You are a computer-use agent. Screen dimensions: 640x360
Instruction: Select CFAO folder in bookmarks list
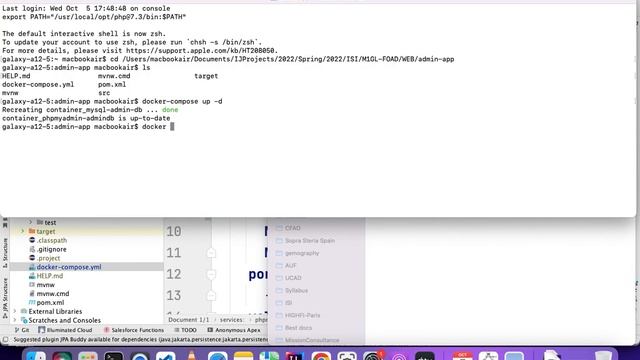tap(293, 228)
